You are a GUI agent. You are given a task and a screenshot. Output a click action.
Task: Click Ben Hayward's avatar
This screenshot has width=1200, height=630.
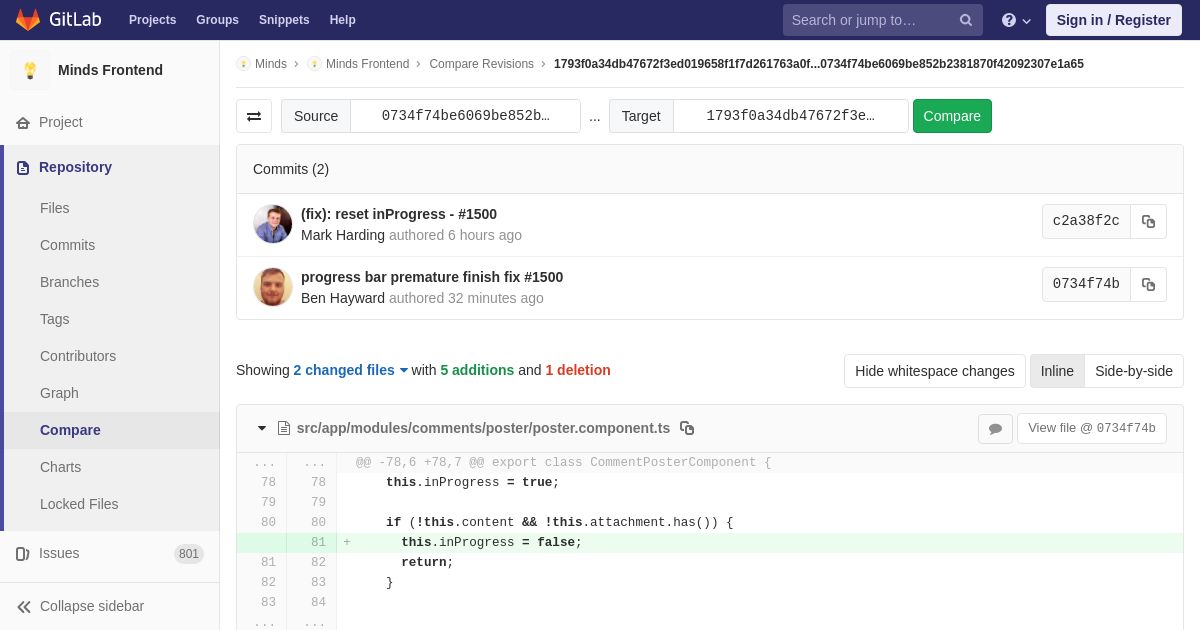(273, 287)
